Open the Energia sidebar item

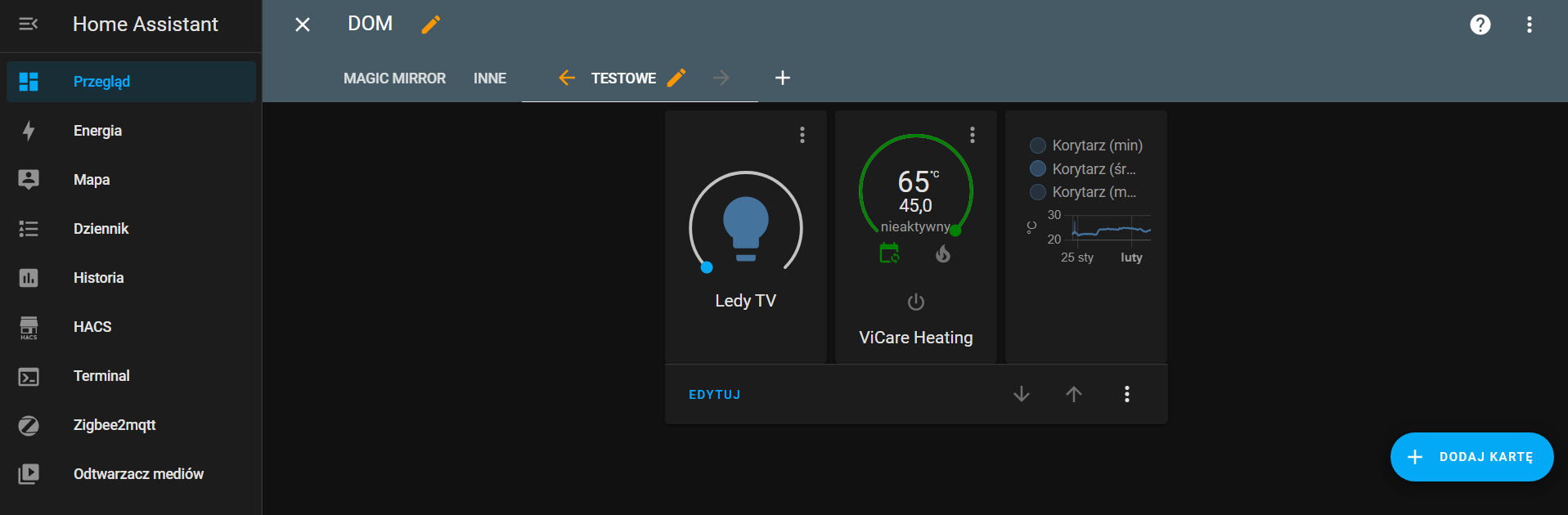[x=97, y=131]
